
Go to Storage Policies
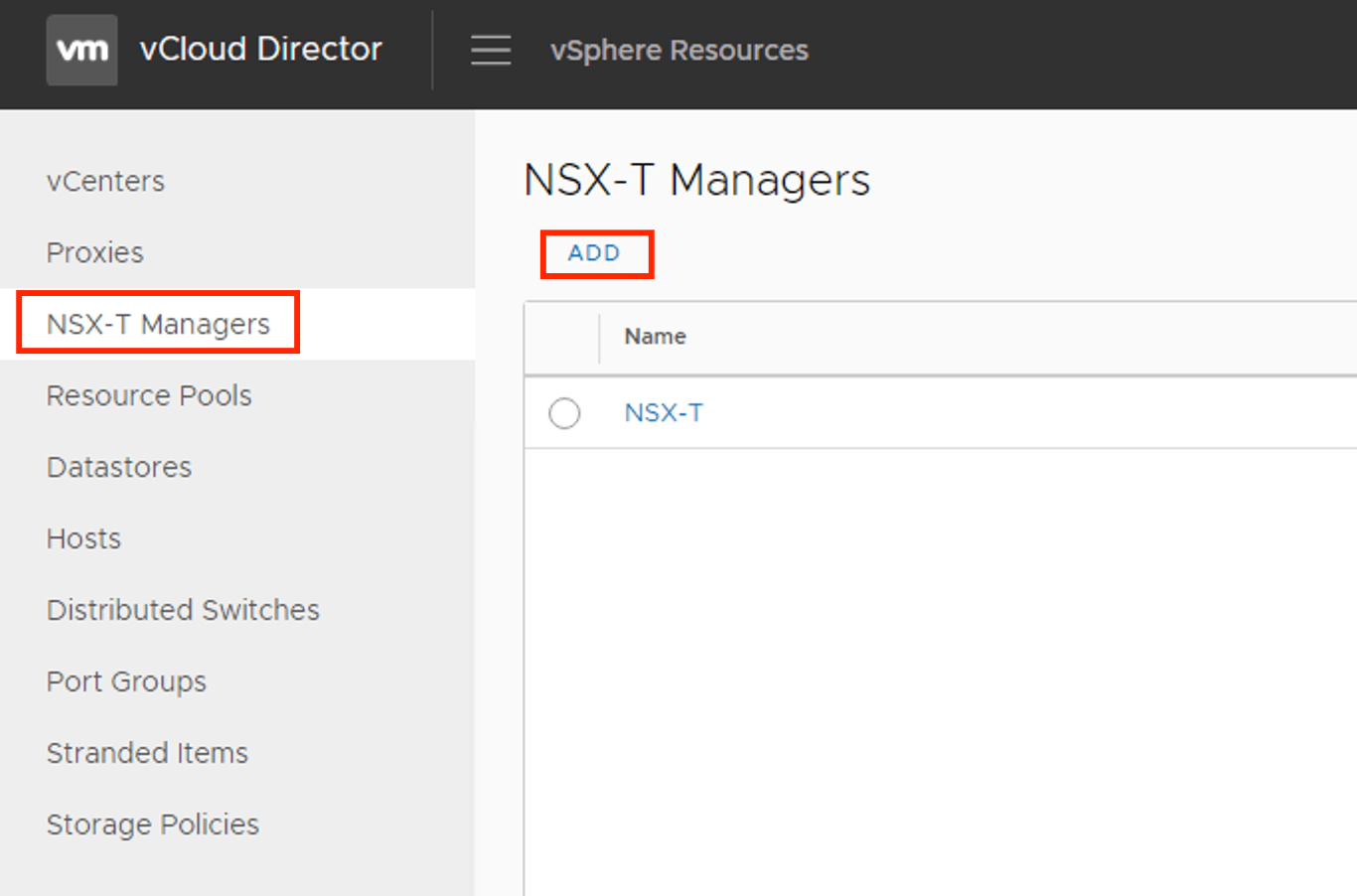[153, 825]
